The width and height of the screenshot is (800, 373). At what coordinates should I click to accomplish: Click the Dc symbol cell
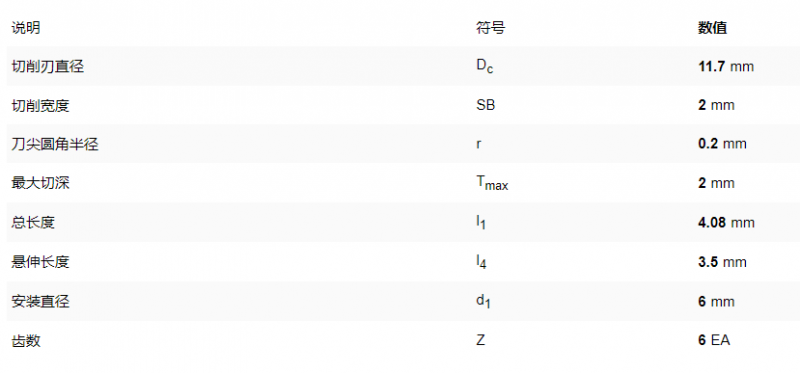click(485, 67)
